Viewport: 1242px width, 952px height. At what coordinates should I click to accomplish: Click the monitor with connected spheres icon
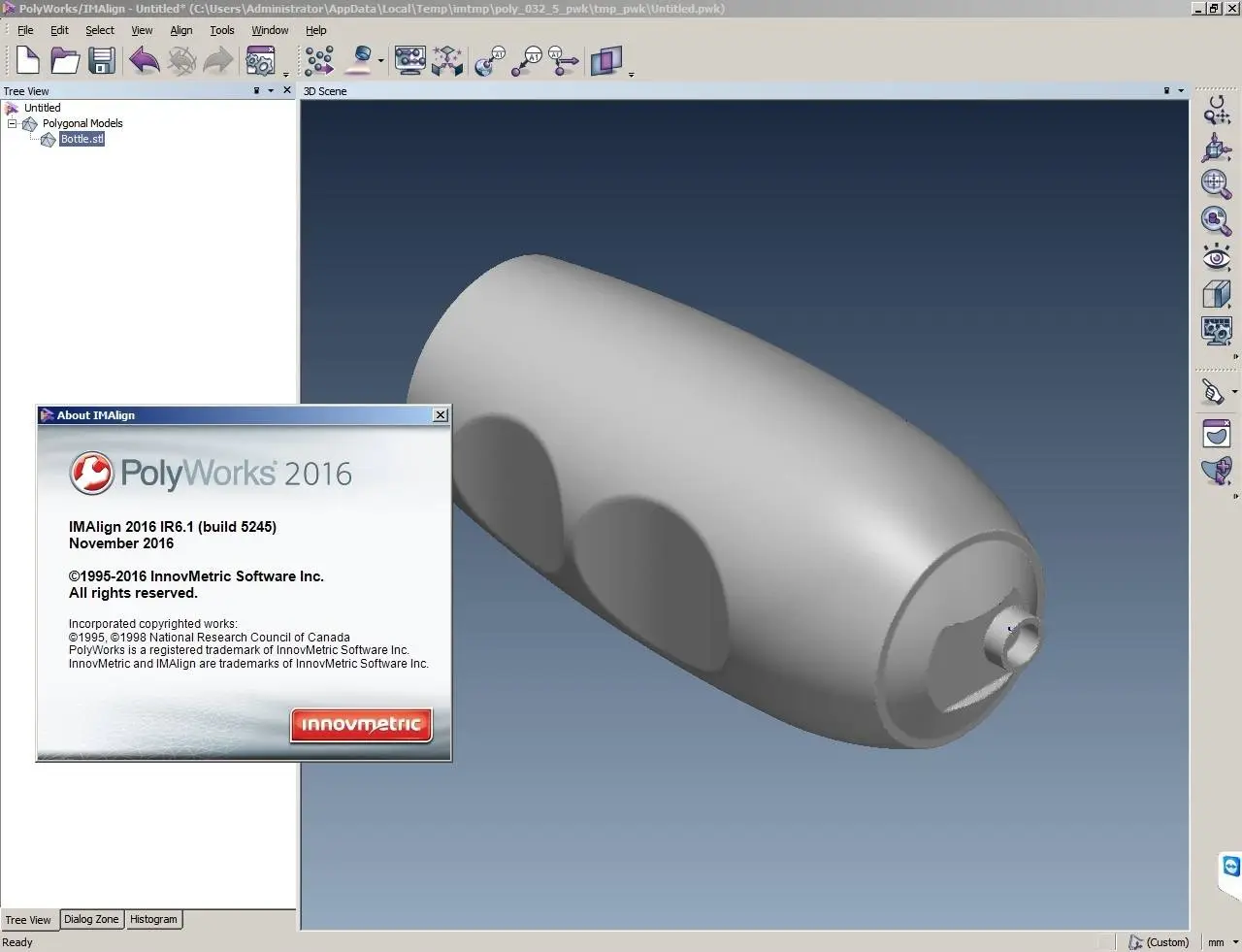pos(409,61)
